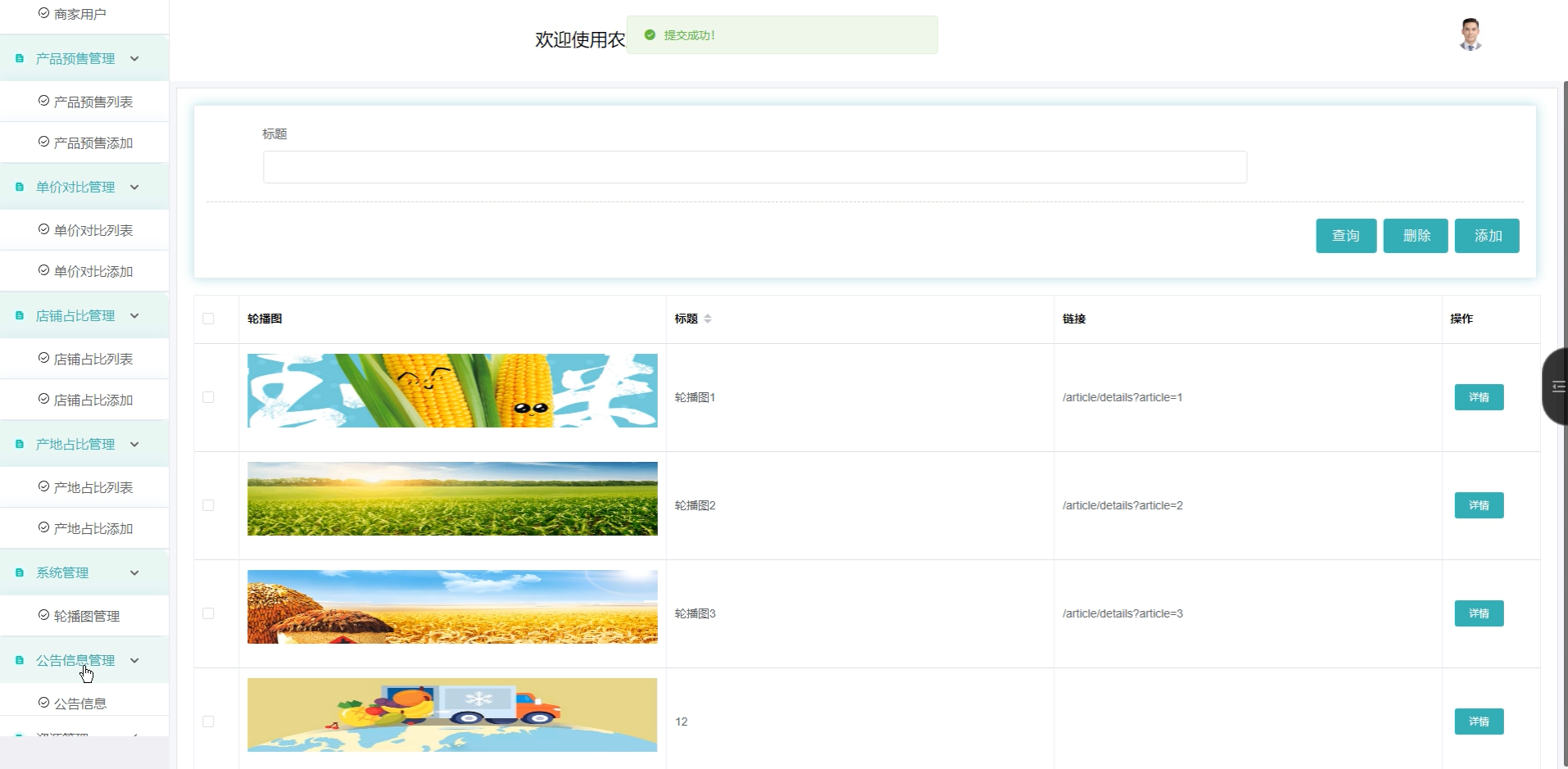Click the wheat field thumbnail of 轮播图3
The width and height of the screenshot is (1568, 769).
(x=452, y=607)
